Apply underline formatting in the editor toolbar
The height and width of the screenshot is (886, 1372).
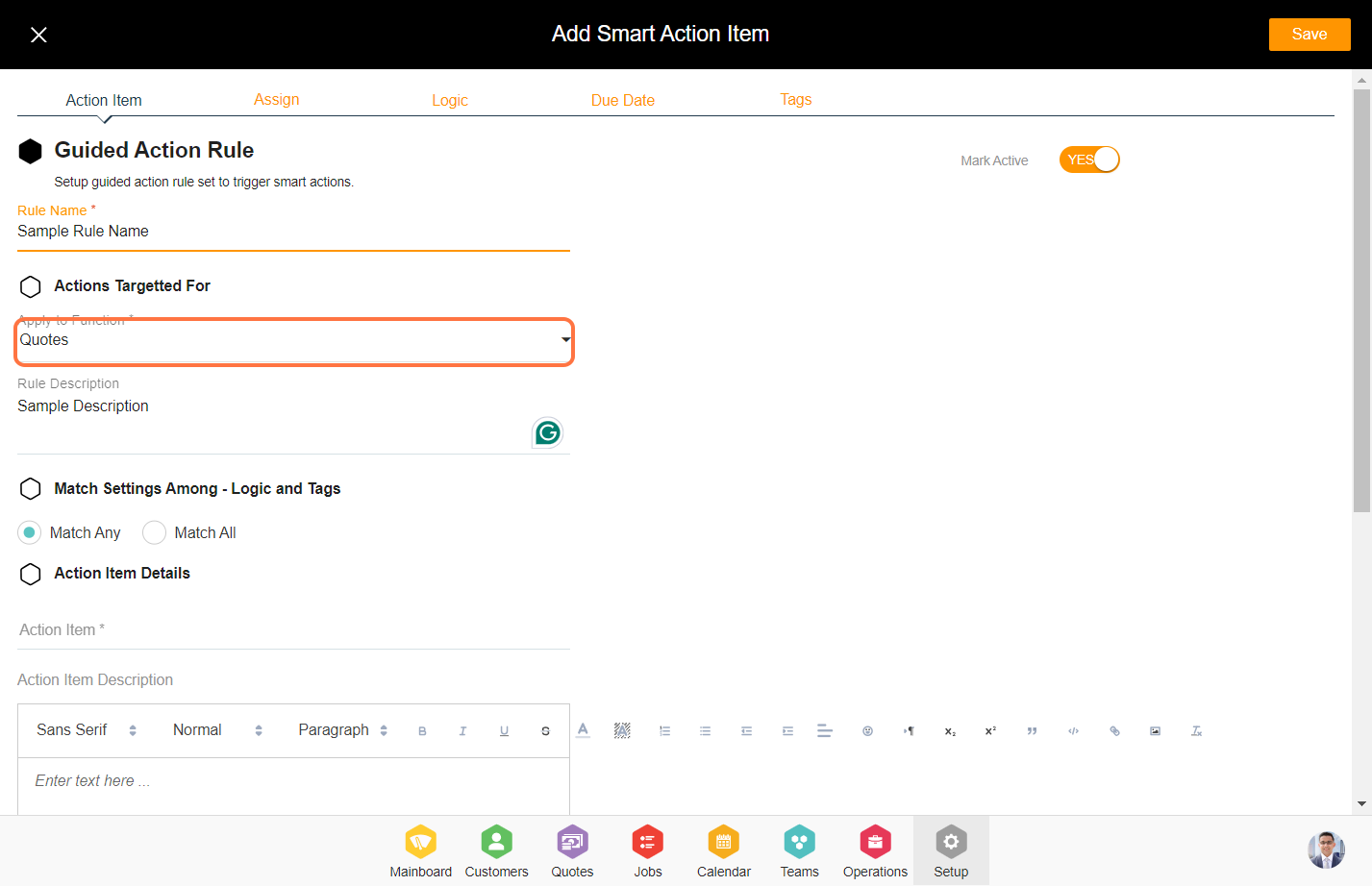click(504, 731)
